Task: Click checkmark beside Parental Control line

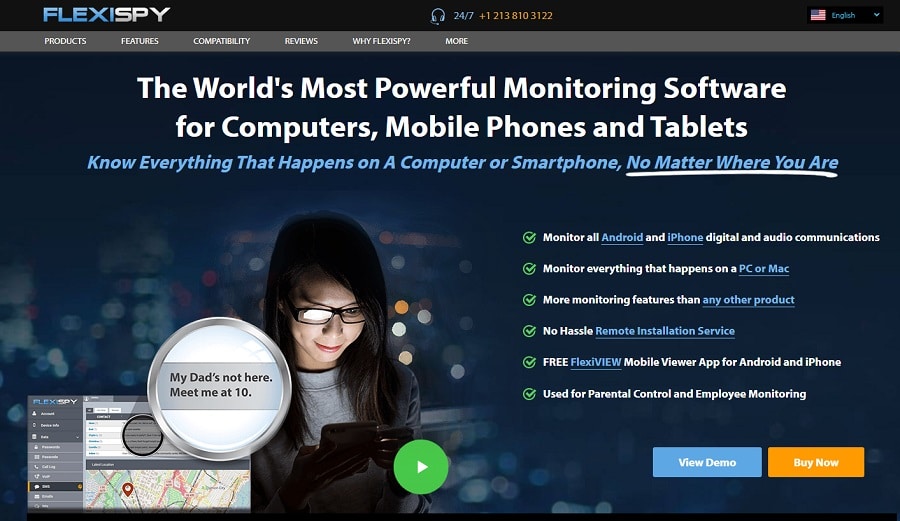Action: pyautogui.click(x=529, y=394)
